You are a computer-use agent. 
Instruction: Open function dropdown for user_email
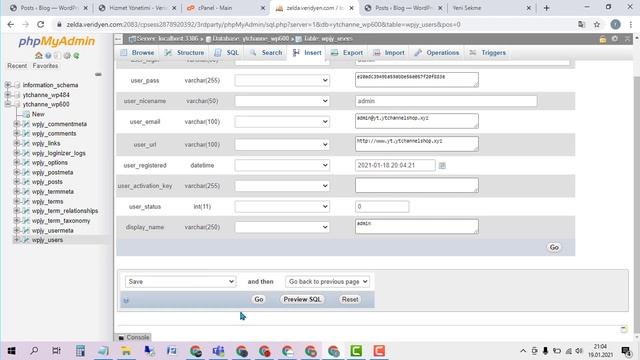(282, 122)
